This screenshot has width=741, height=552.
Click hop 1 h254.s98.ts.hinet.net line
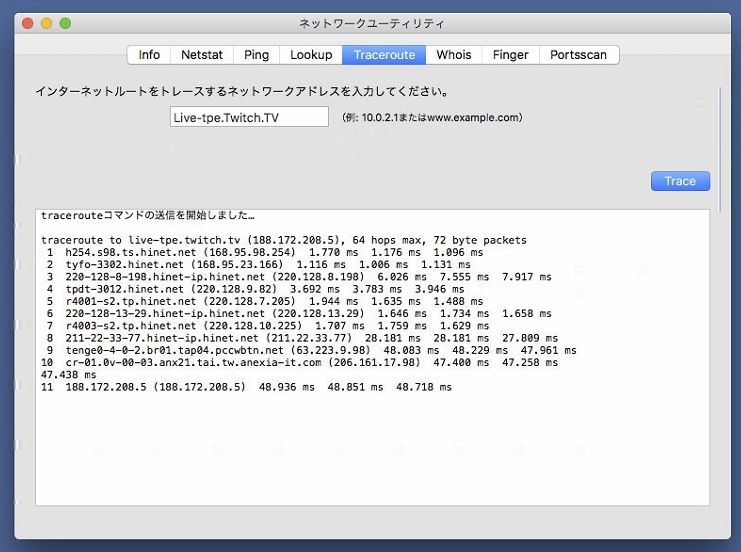click(x=264, y=252)
